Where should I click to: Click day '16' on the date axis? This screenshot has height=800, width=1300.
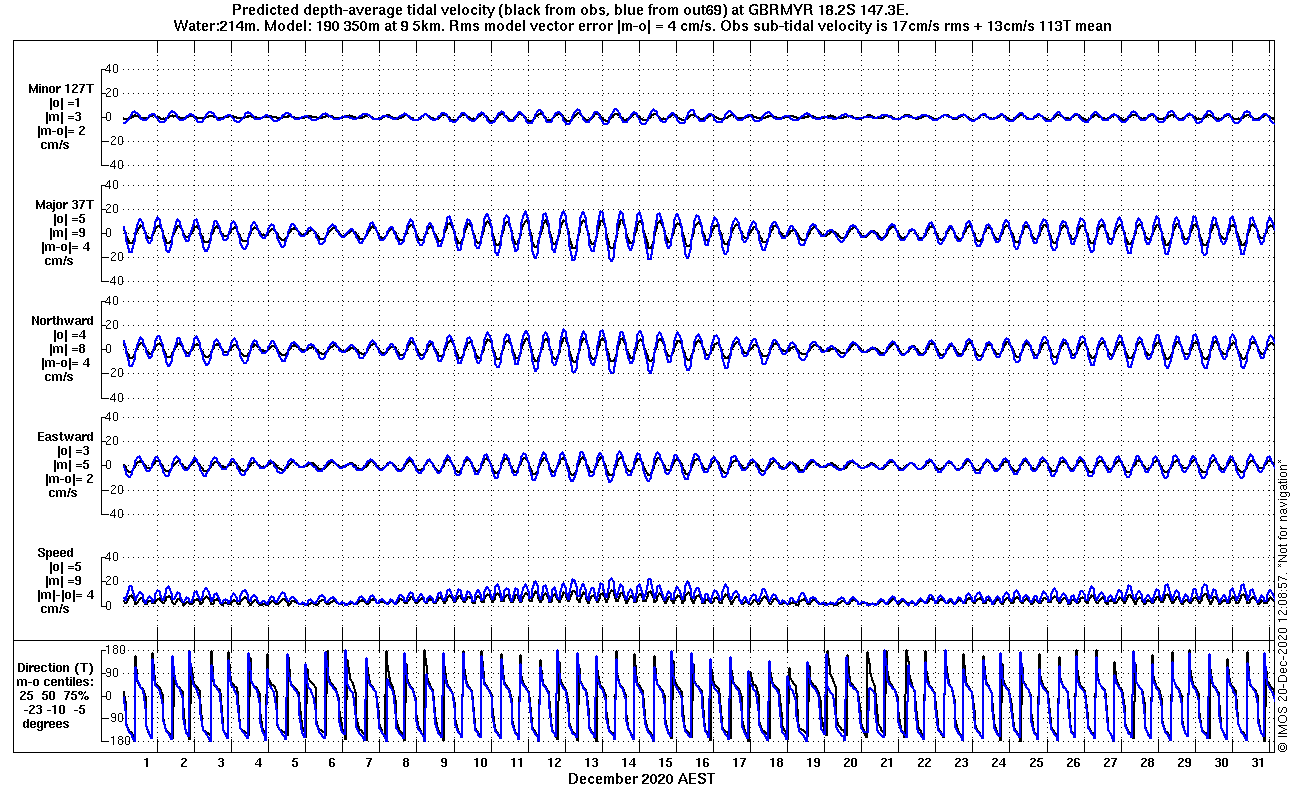pos(703,762)
